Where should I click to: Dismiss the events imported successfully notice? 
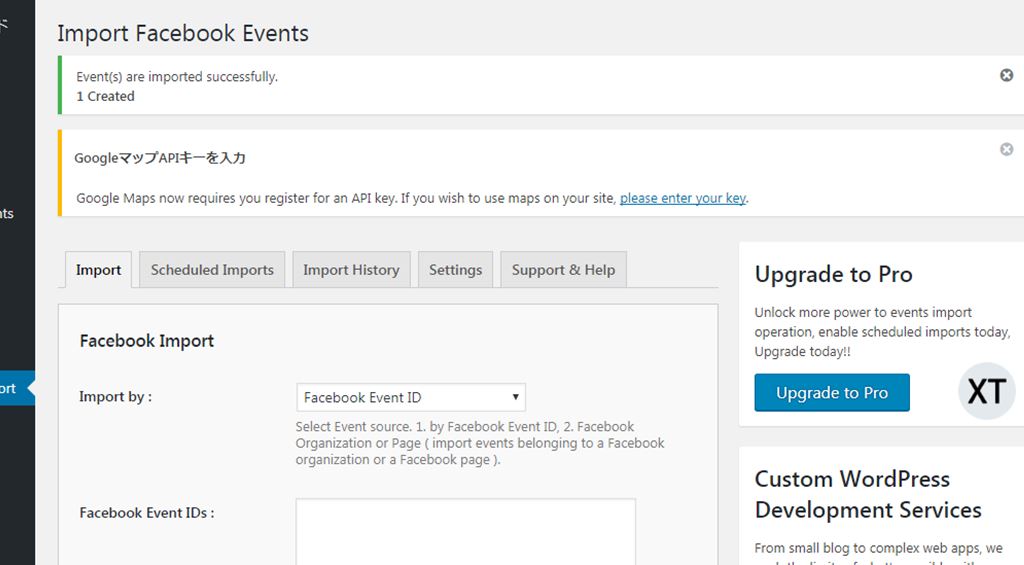point(1006,75)
